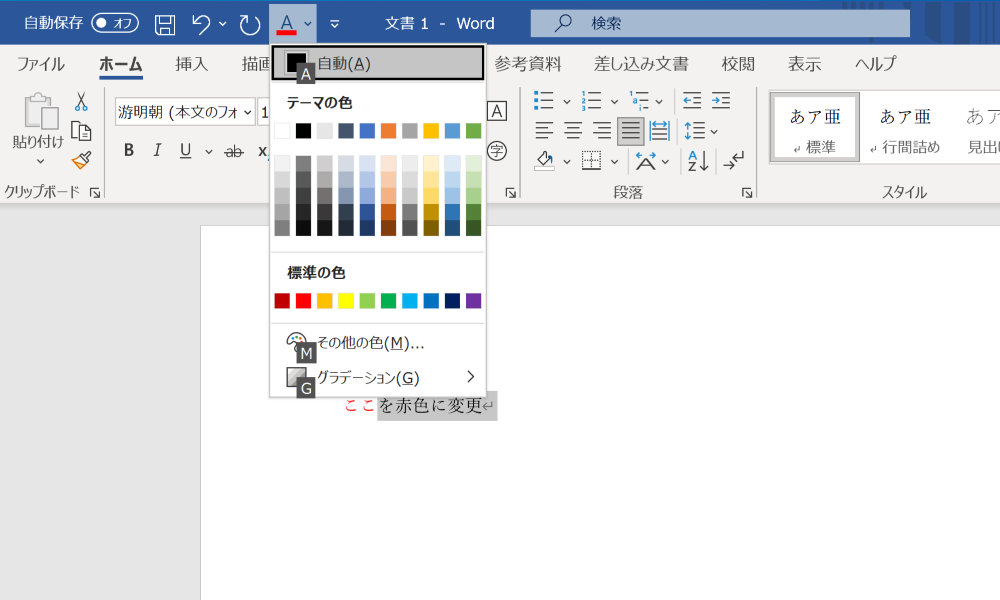Click the 検索 search box
Screen dimensions: 1000x600
click(x=720, y=24)
